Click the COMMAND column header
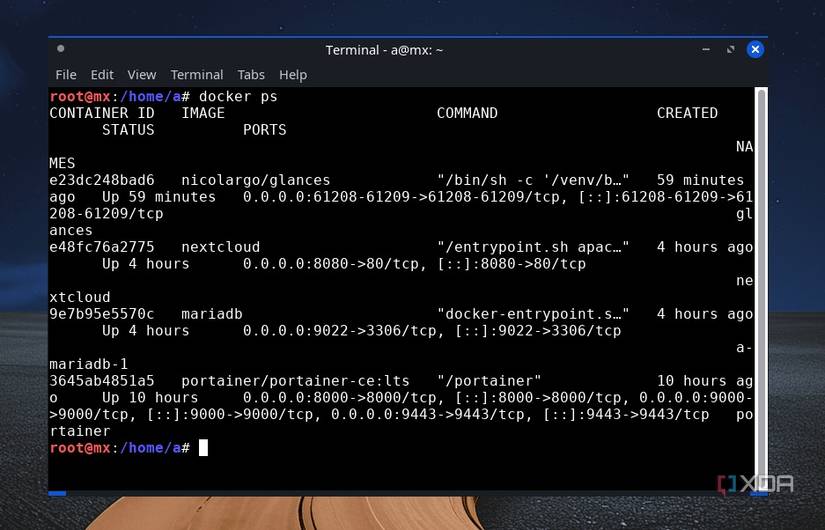825x530 pixels. (467, 113)
